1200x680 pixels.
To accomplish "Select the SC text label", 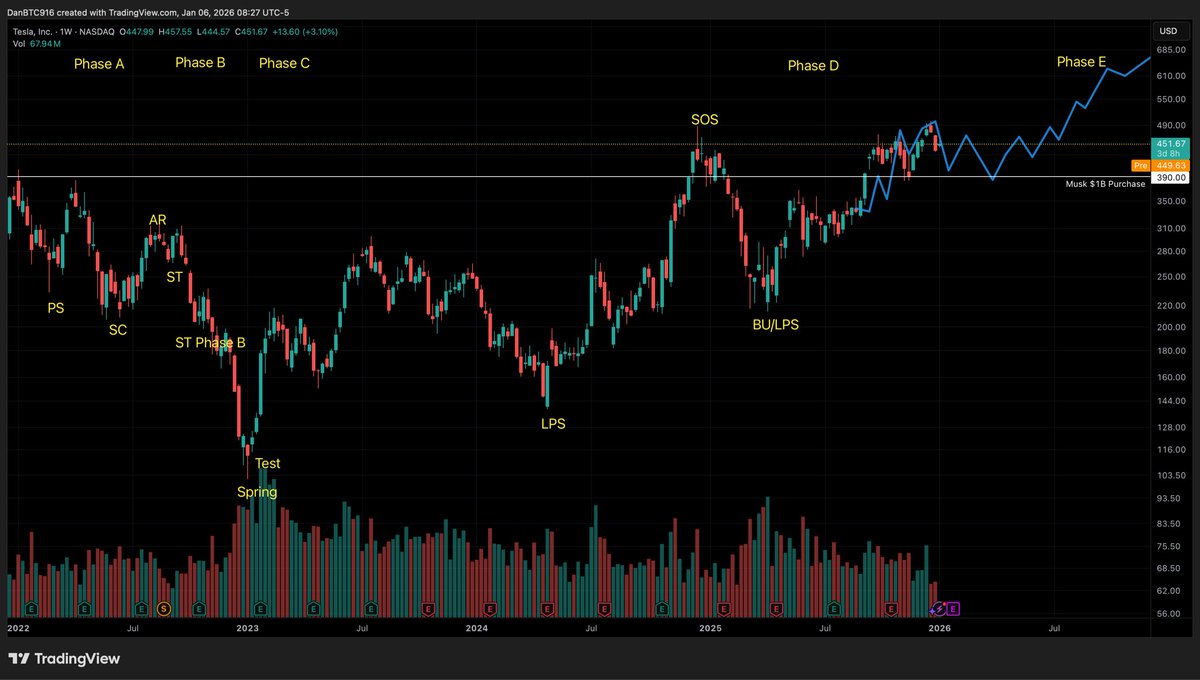I will 118,329.
